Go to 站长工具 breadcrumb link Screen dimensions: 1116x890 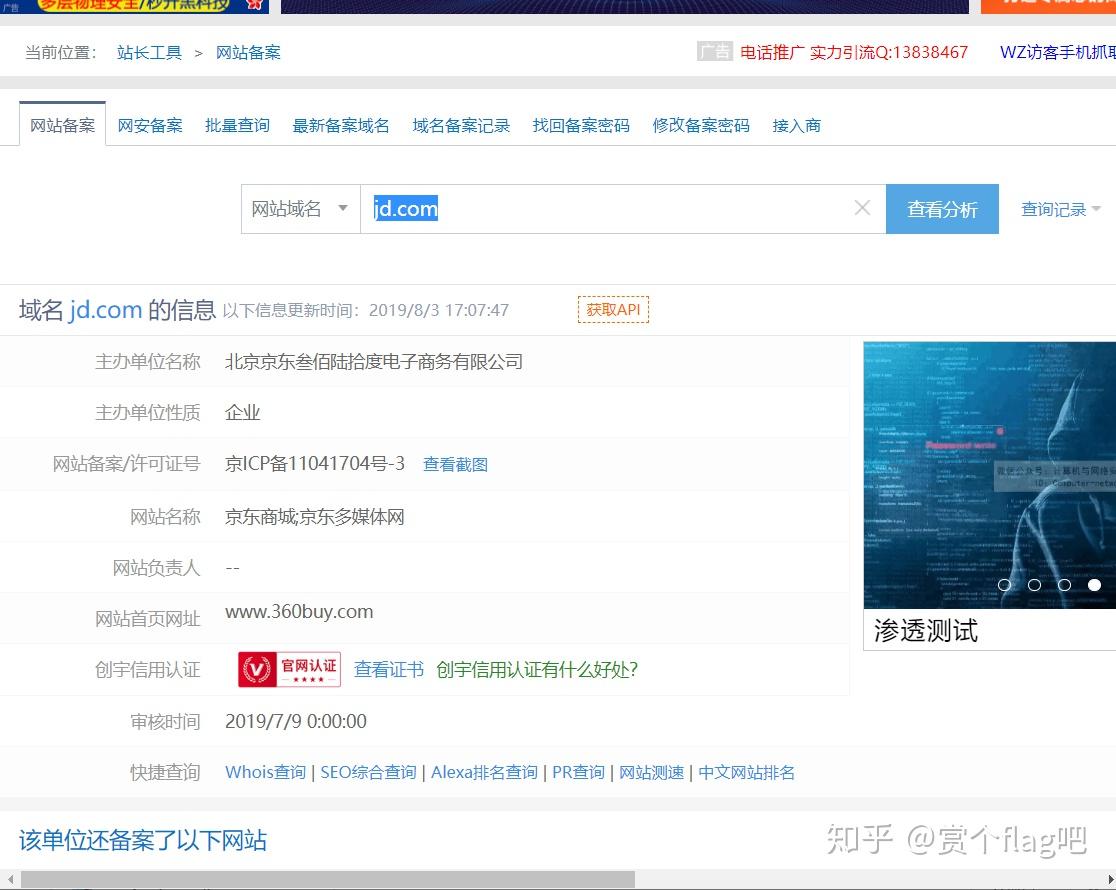tap(149, 53)
